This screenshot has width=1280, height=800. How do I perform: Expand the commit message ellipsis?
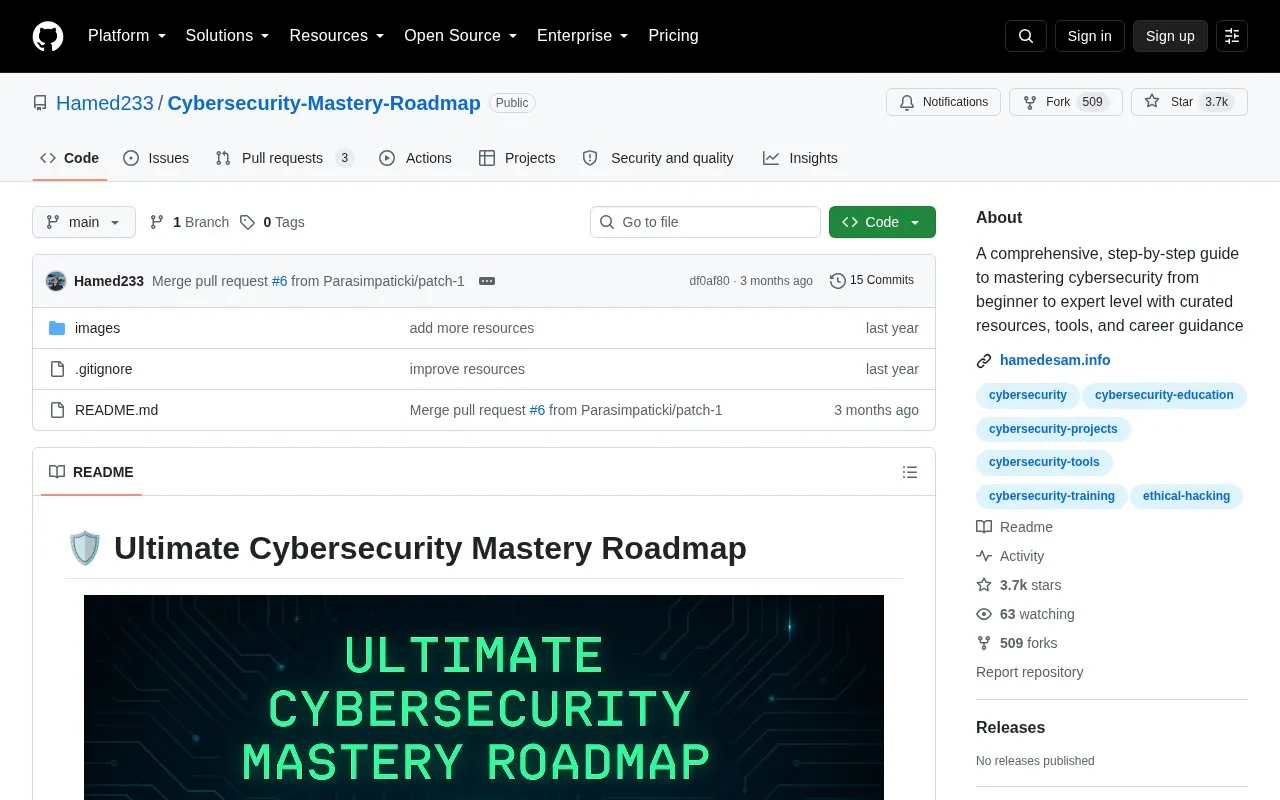coord(487,281)
